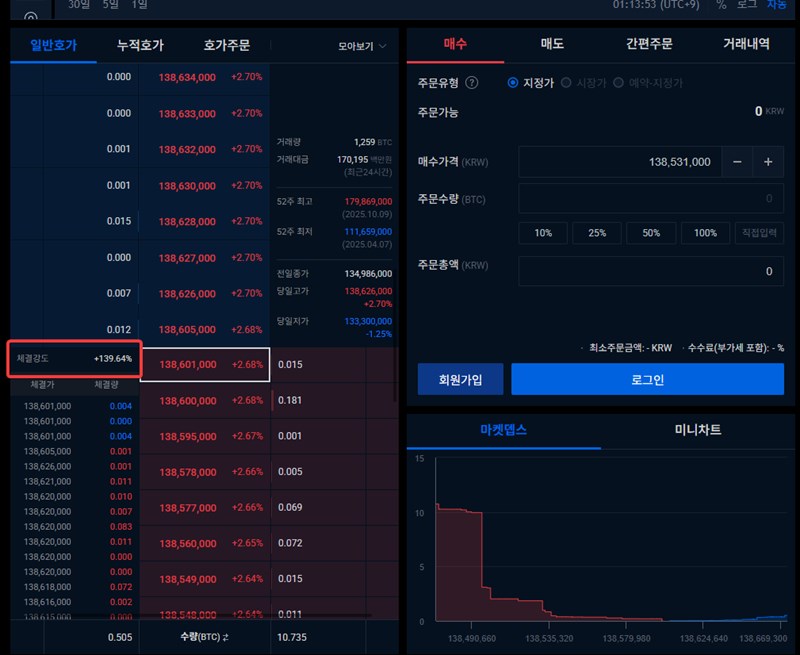The image size is (800, 655).
Task: Select the 예약-지정가 order type radio button
Action: (x=619, y=83)
